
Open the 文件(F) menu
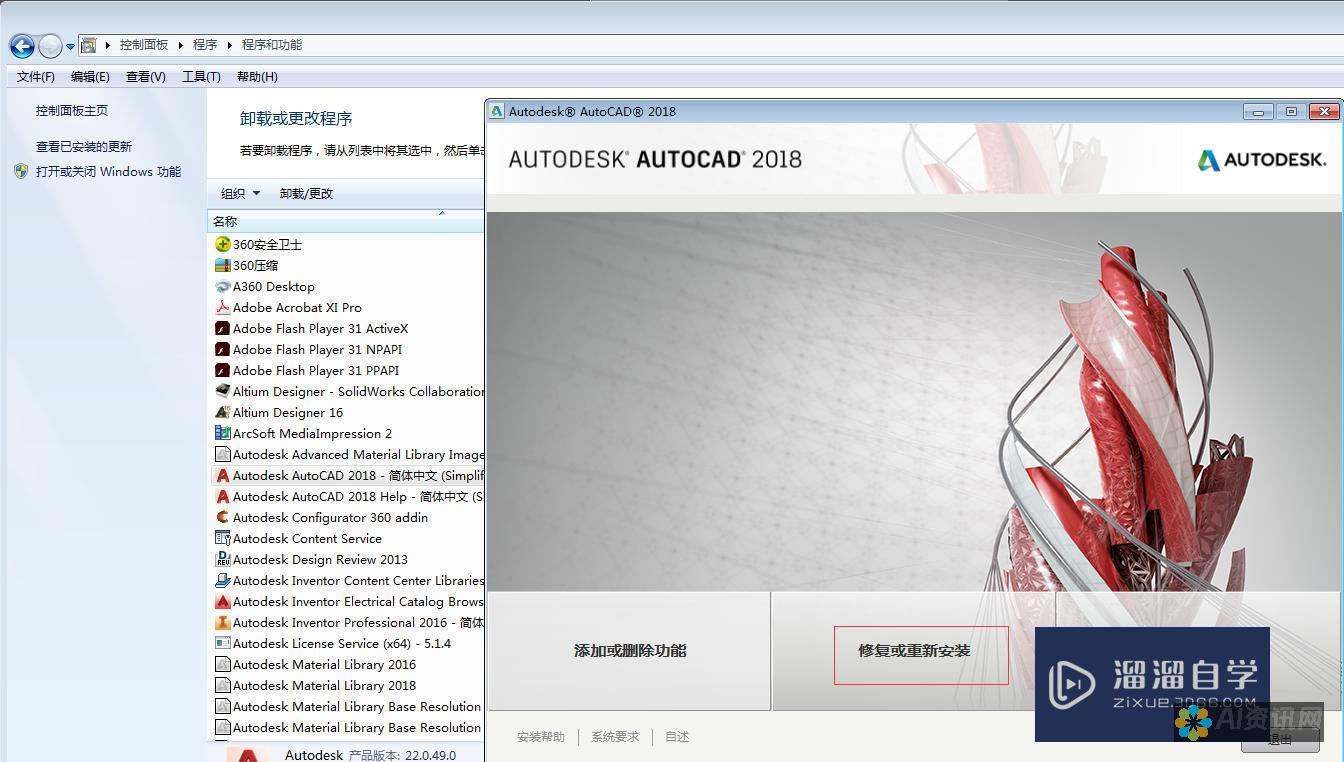pos(36,76)
